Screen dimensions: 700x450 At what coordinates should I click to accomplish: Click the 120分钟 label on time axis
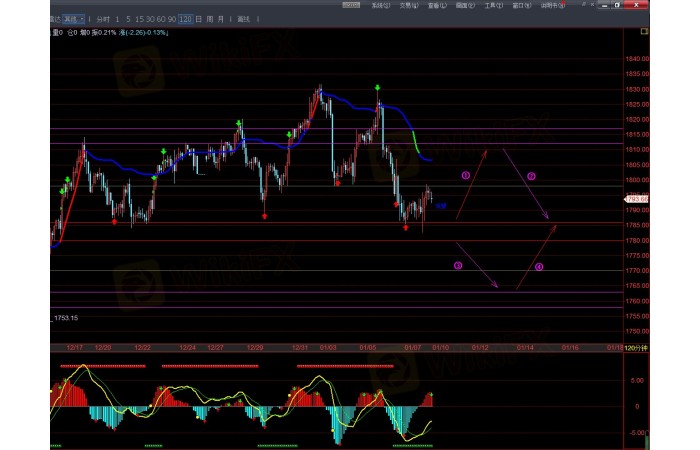636,348
